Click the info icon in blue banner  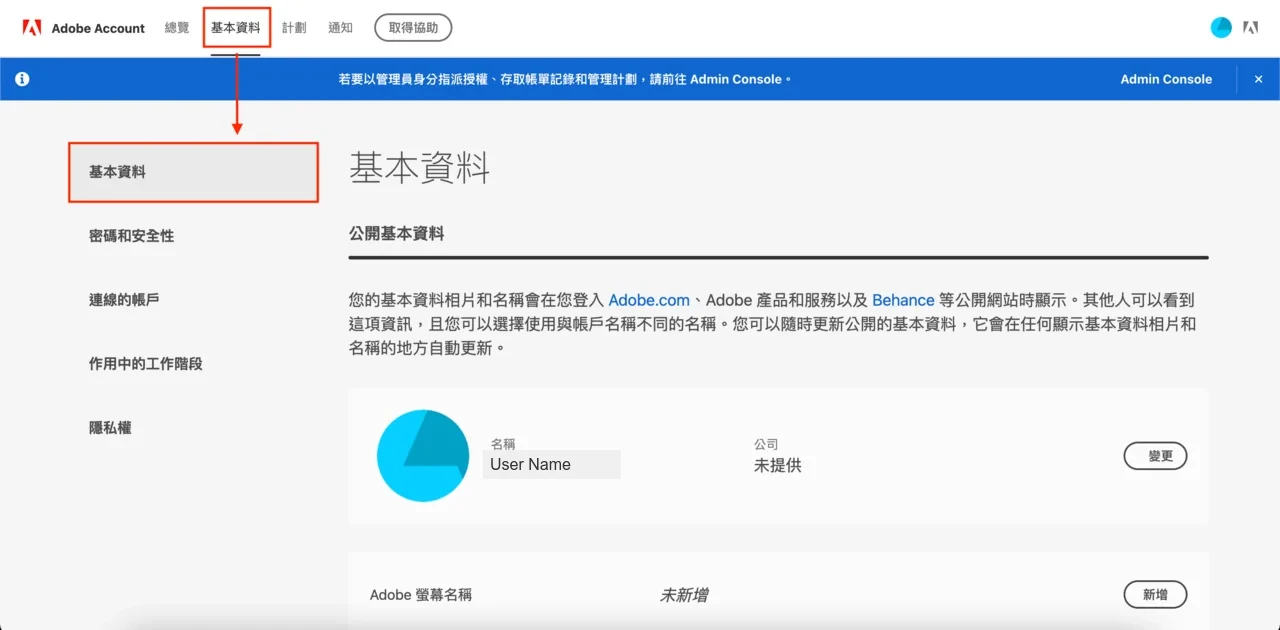coord(22,79)
